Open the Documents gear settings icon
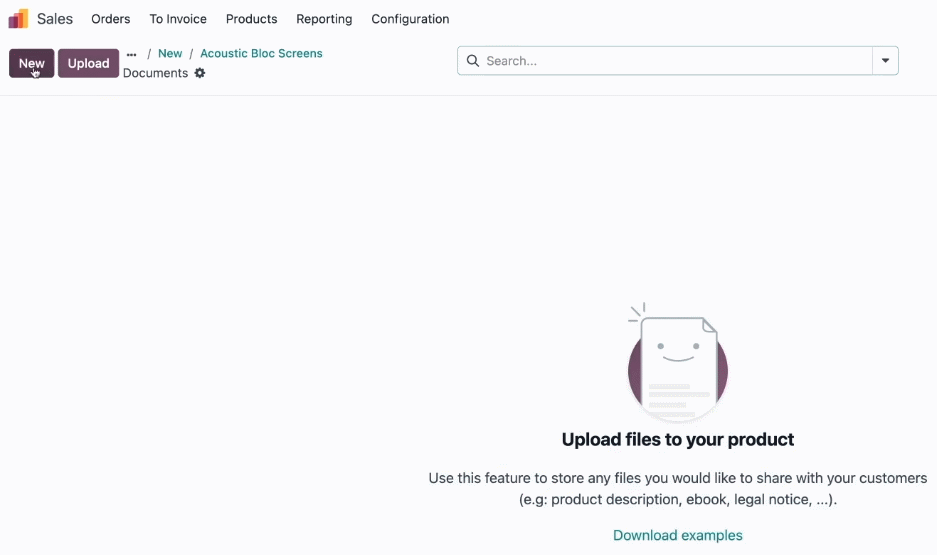 point(200,73)
